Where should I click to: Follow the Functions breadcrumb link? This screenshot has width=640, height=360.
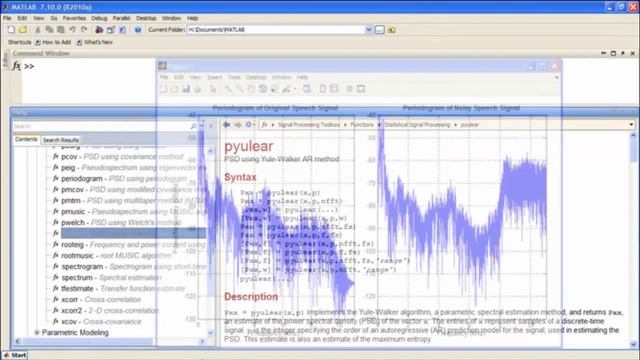[362, 125]
